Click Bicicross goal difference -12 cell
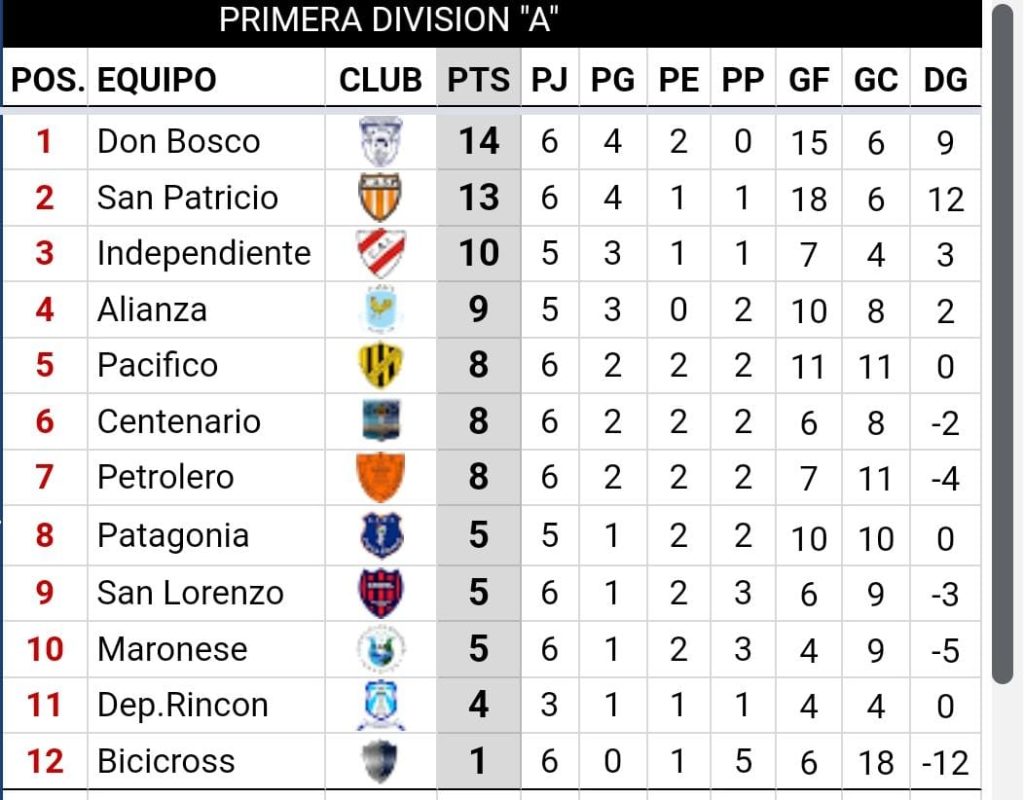 945,763
